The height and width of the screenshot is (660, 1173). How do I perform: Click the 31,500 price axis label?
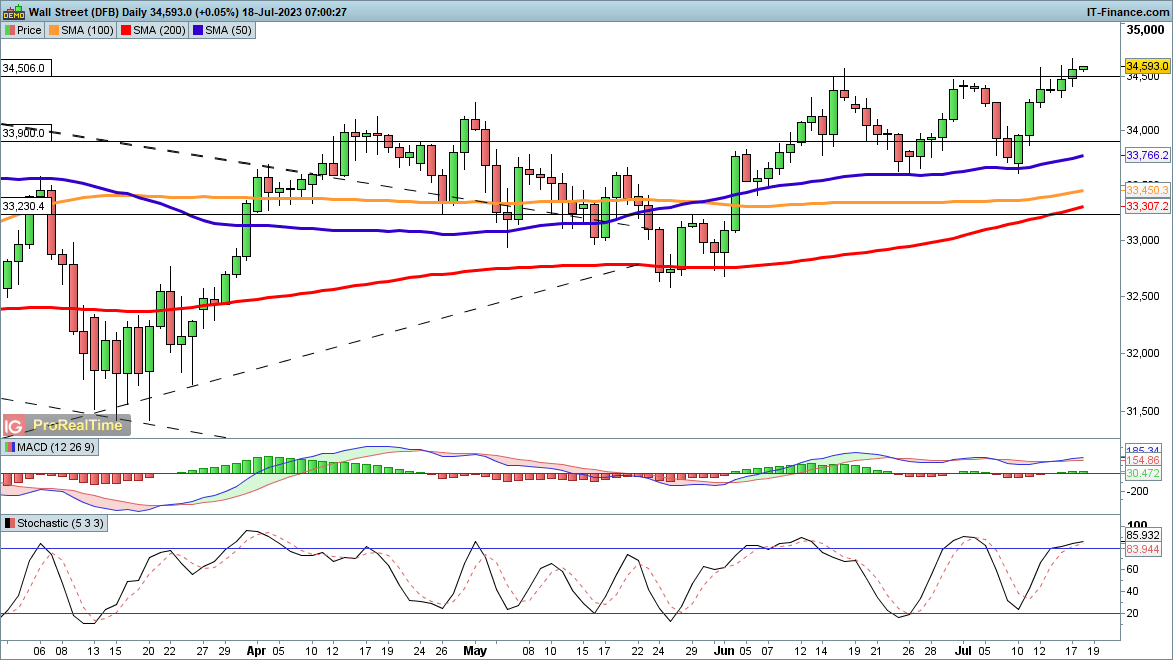click(x=1143, y=412)
